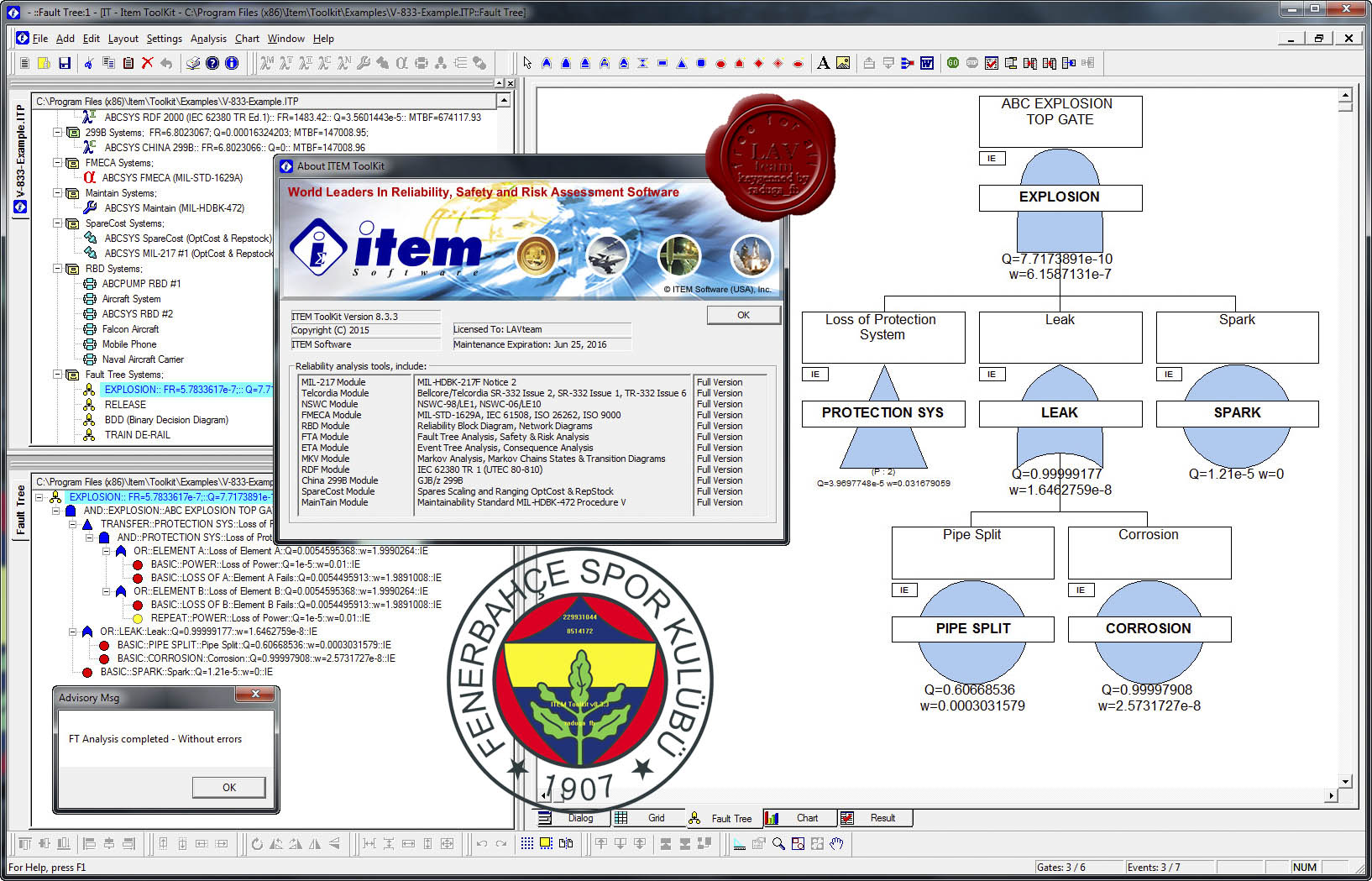This screenshot has width=1372, height=881.
Task: Select the hand pan tool
Action: (836, 843)
